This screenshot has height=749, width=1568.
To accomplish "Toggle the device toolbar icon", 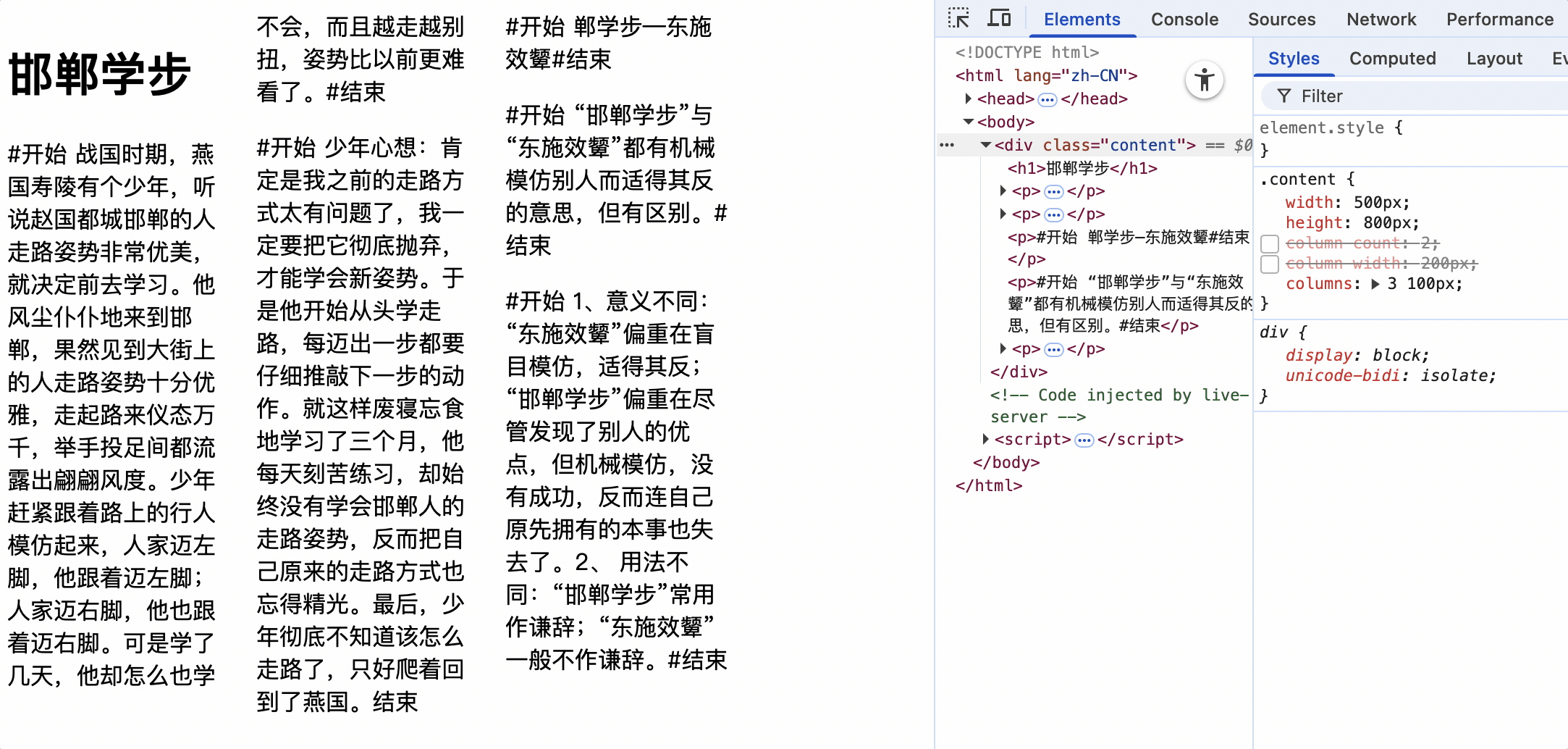I will [x=1000, y=19].
